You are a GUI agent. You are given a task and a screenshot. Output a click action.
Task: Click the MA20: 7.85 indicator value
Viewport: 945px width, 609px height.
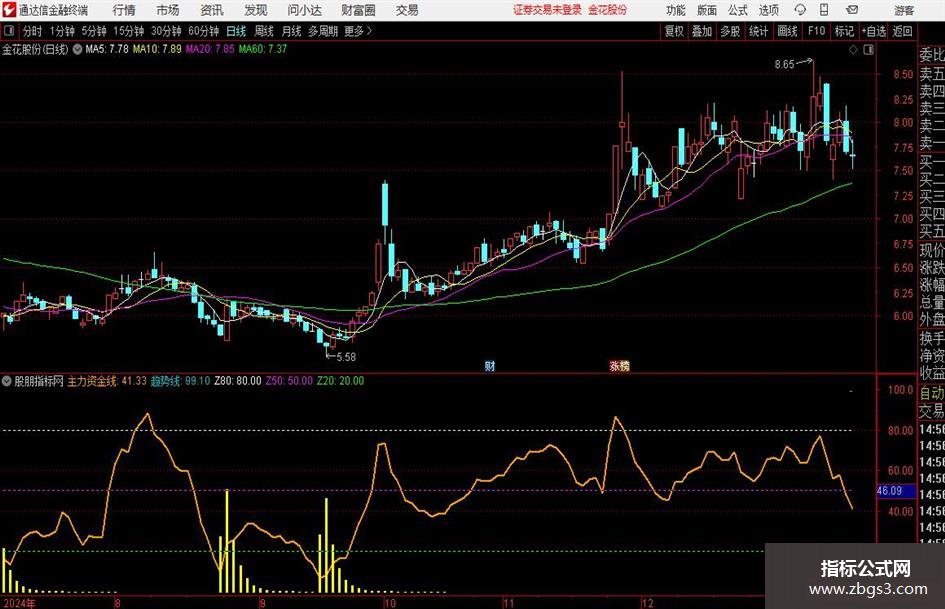210,49
